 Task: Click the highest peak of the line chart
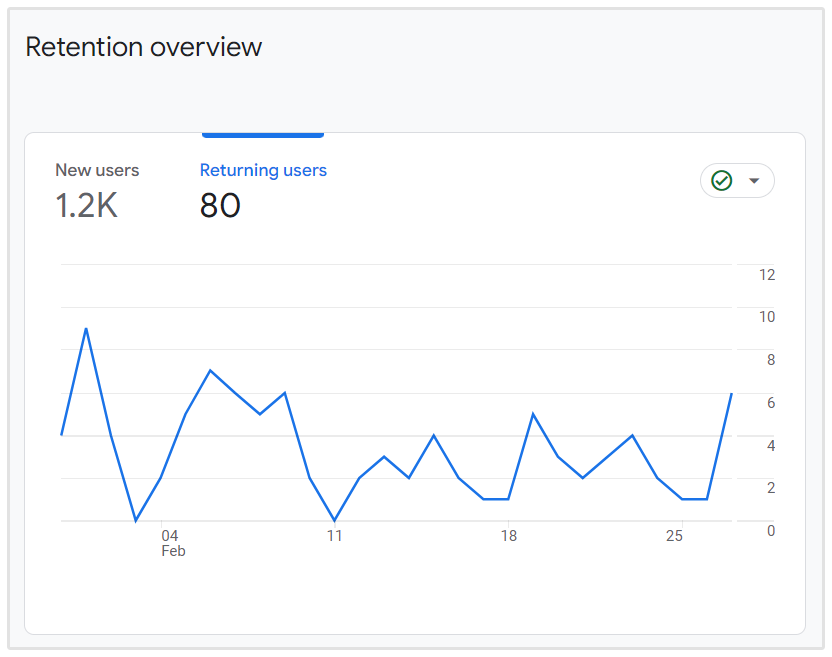(x=86, y=328)
